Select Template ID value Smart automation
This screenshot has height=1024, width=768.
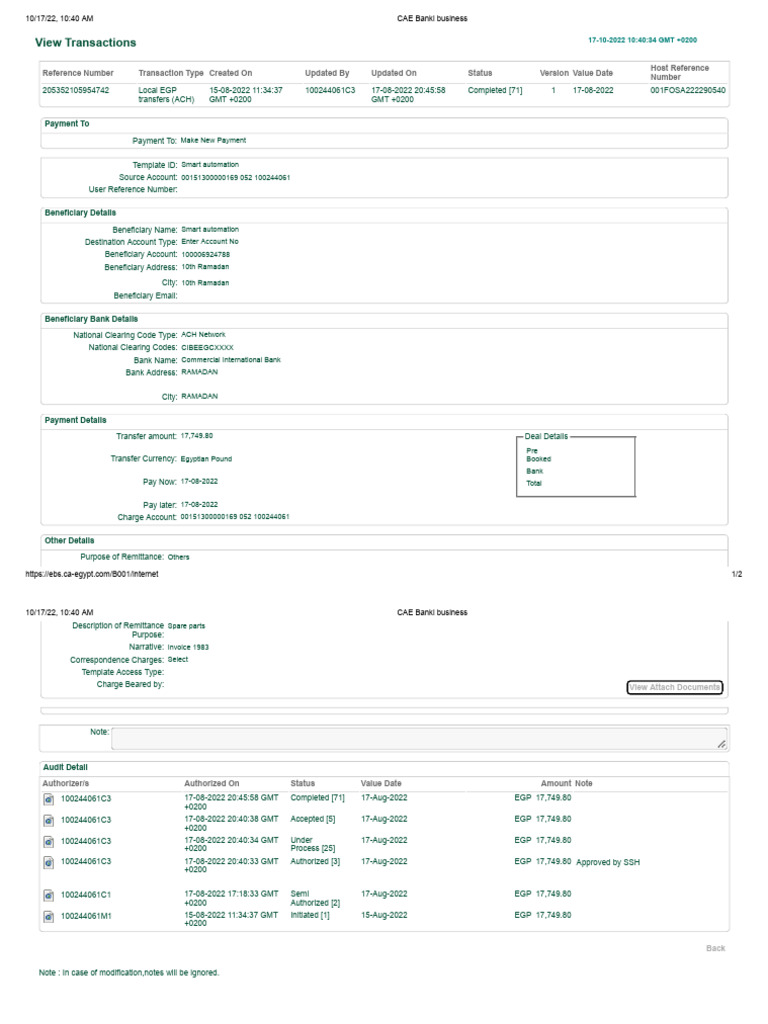(210, 165)
